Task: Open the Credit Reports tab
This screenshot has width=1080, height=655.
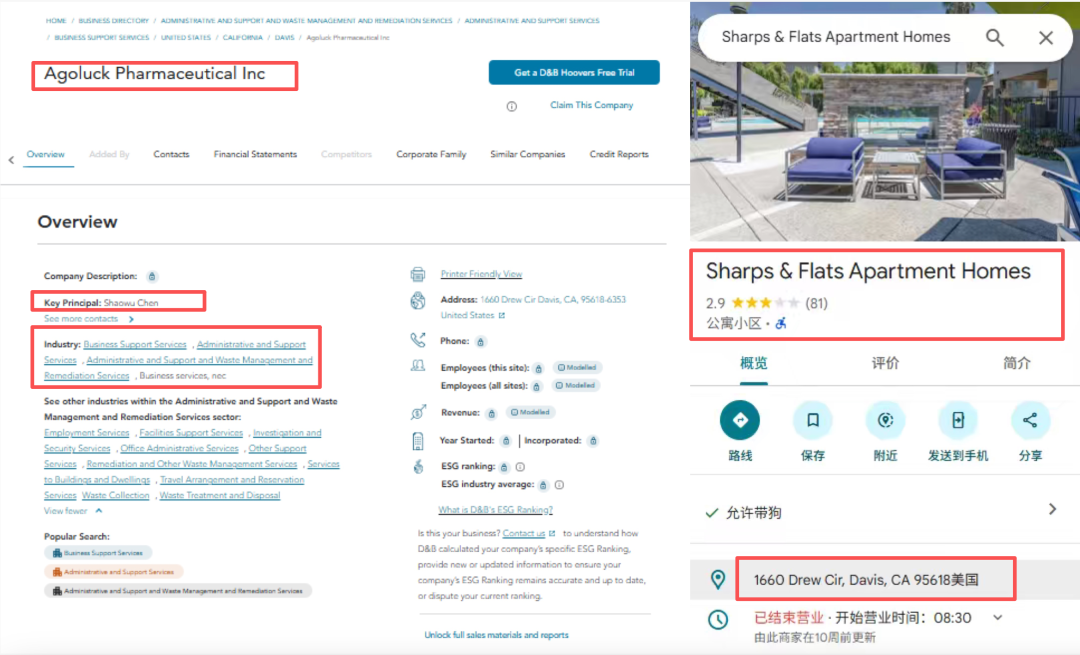Action: [x=619, y=154]
